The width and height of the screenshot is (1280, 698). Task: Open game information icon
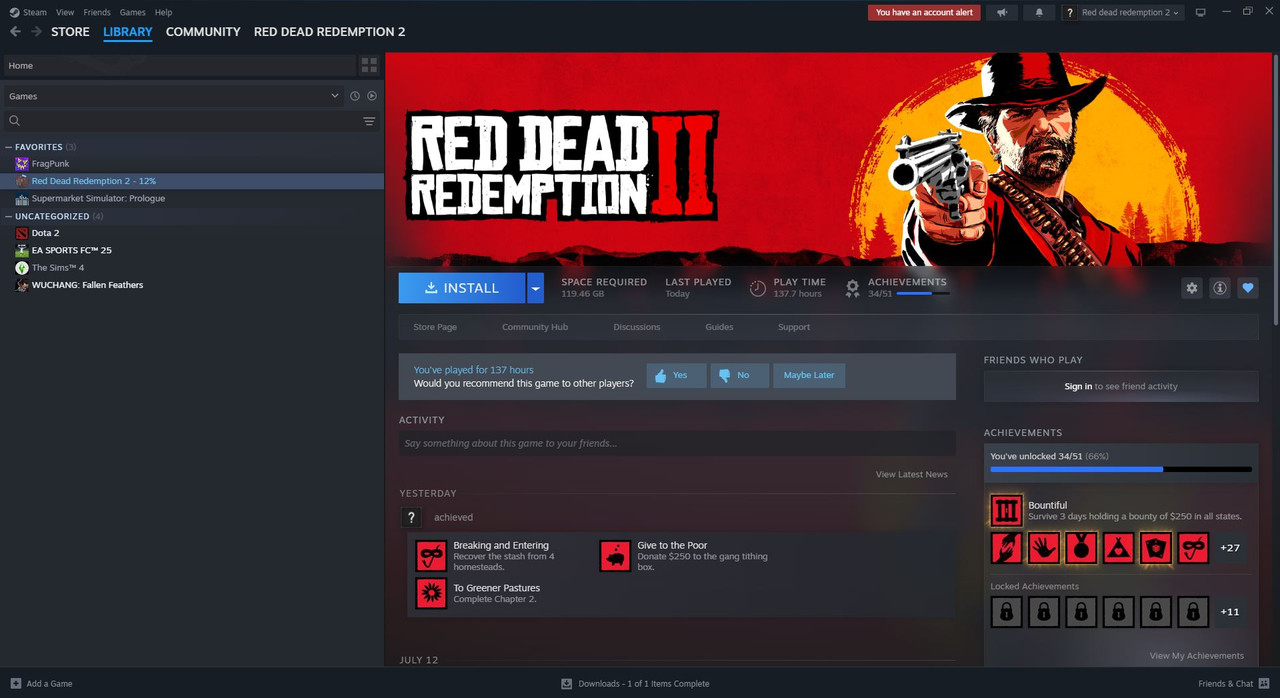click(x=1219, y=288)
